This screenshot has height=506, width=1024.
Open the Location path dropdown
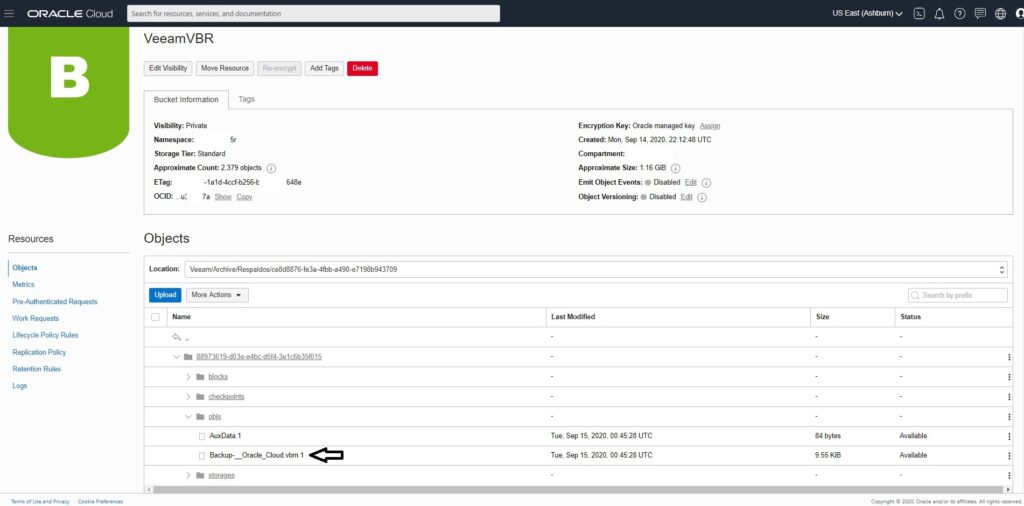click(x=596, y=269)
